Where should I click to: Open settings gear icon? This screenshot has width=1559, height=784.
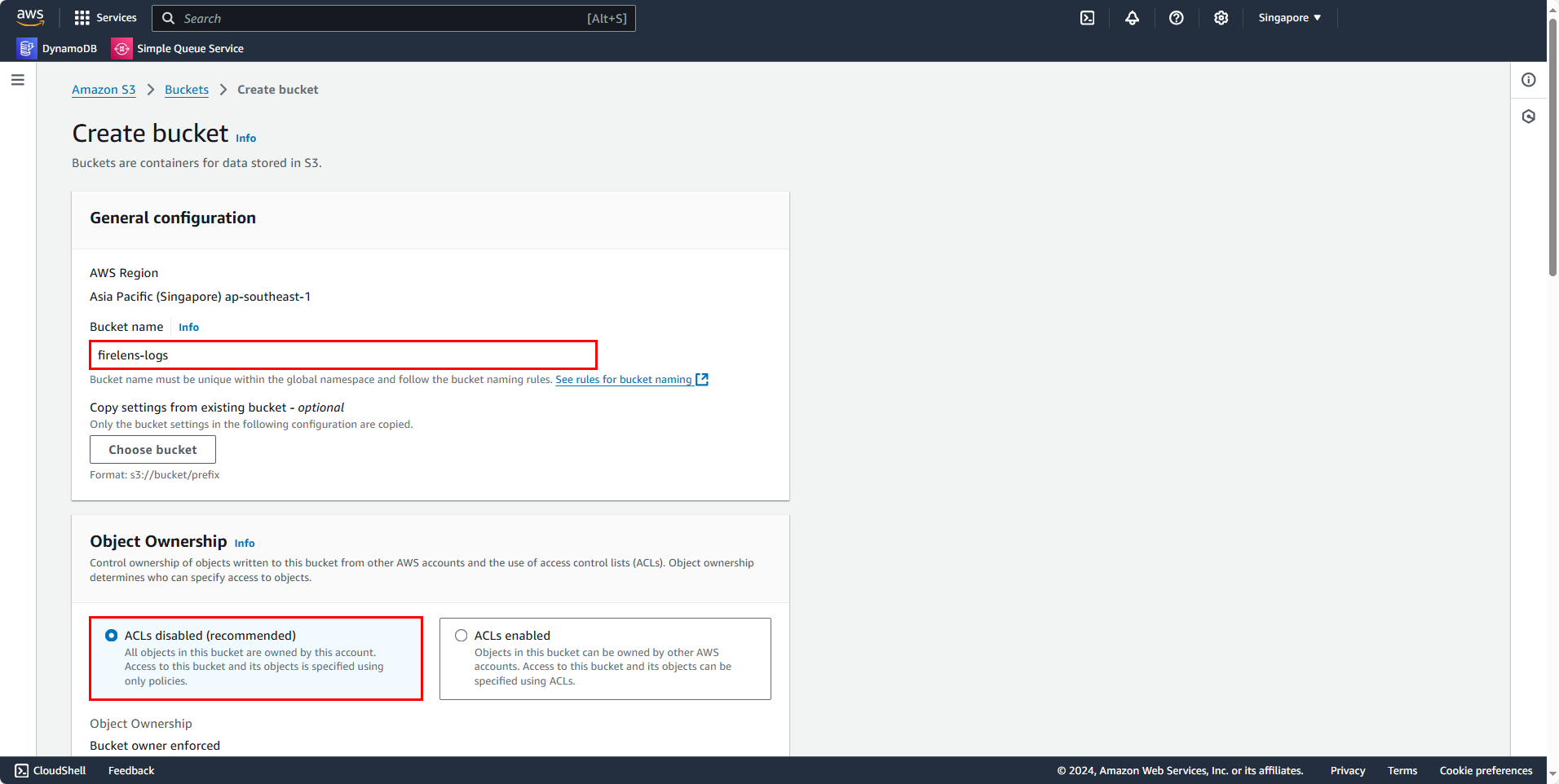point(1221,18)
